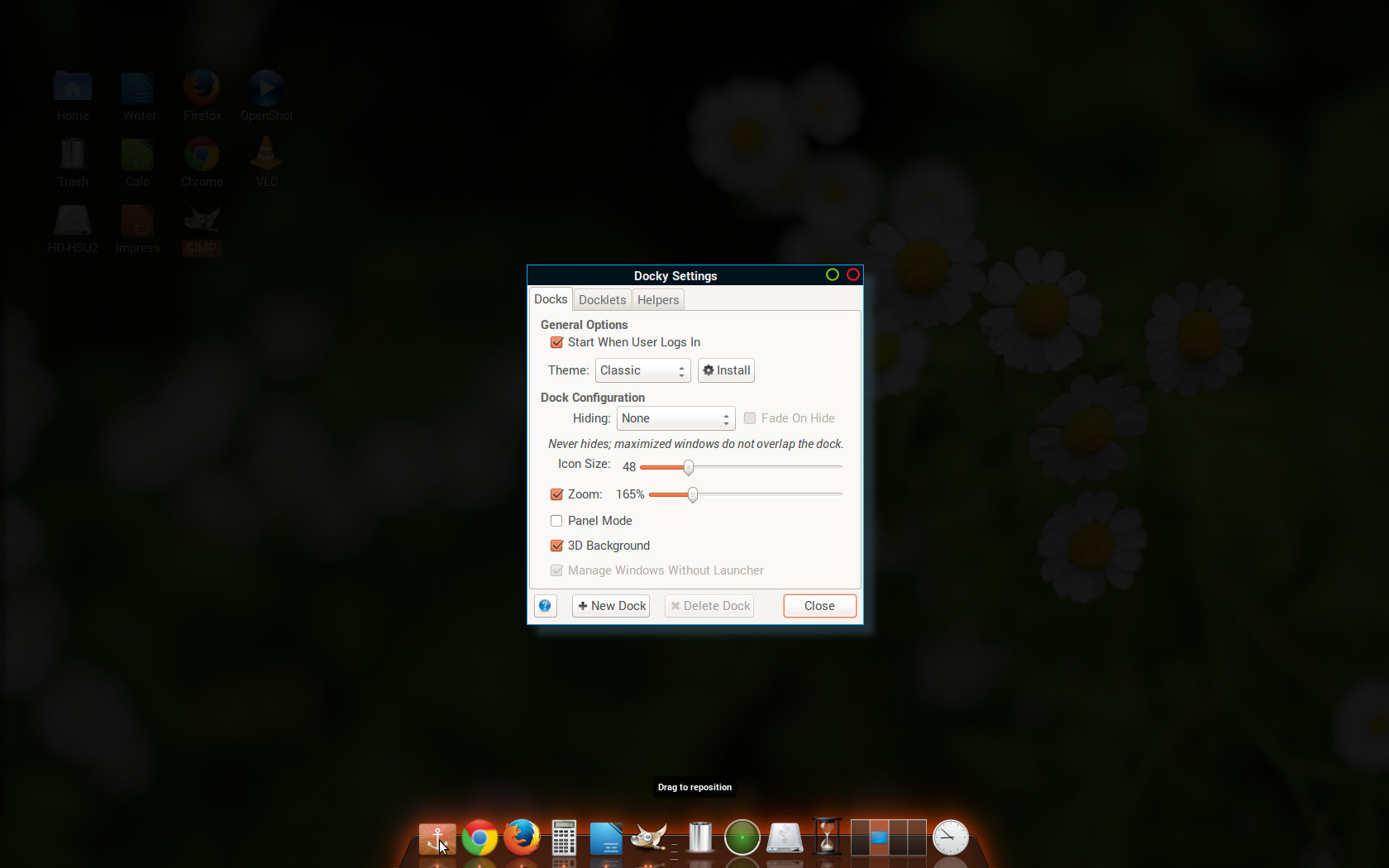Open the trash can in the dock
1389x868 pixels.
(700, 837)
